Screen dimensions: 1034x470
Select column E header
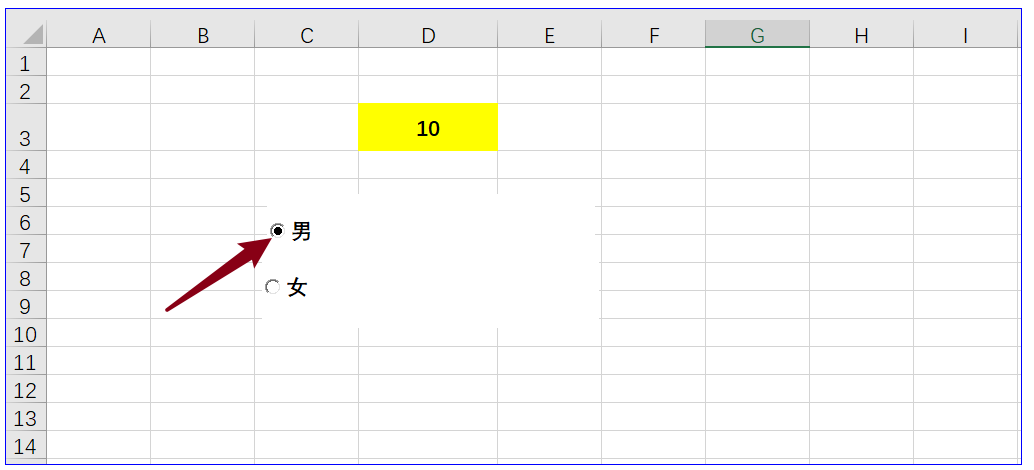tap(549, 34)
